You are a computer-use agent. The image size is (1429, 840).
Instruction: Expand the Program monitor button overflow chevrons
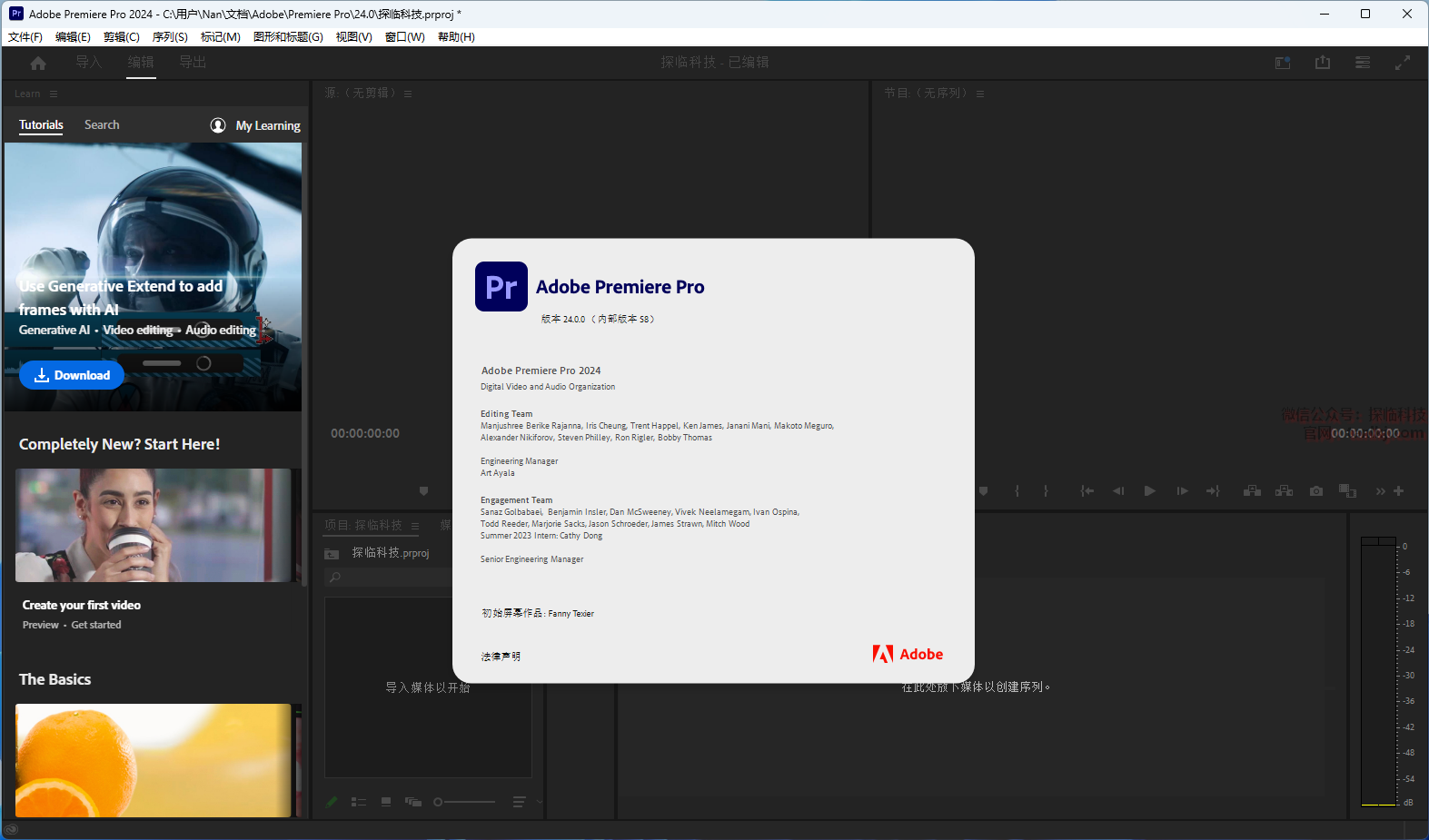[x=1380, y=491]
